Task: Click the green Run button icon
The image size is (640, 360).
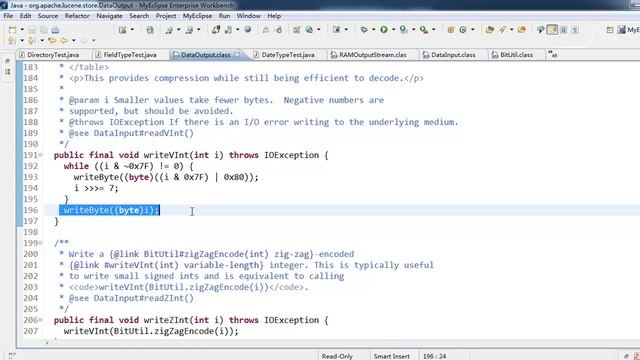Action: click(x=384, y=29)
